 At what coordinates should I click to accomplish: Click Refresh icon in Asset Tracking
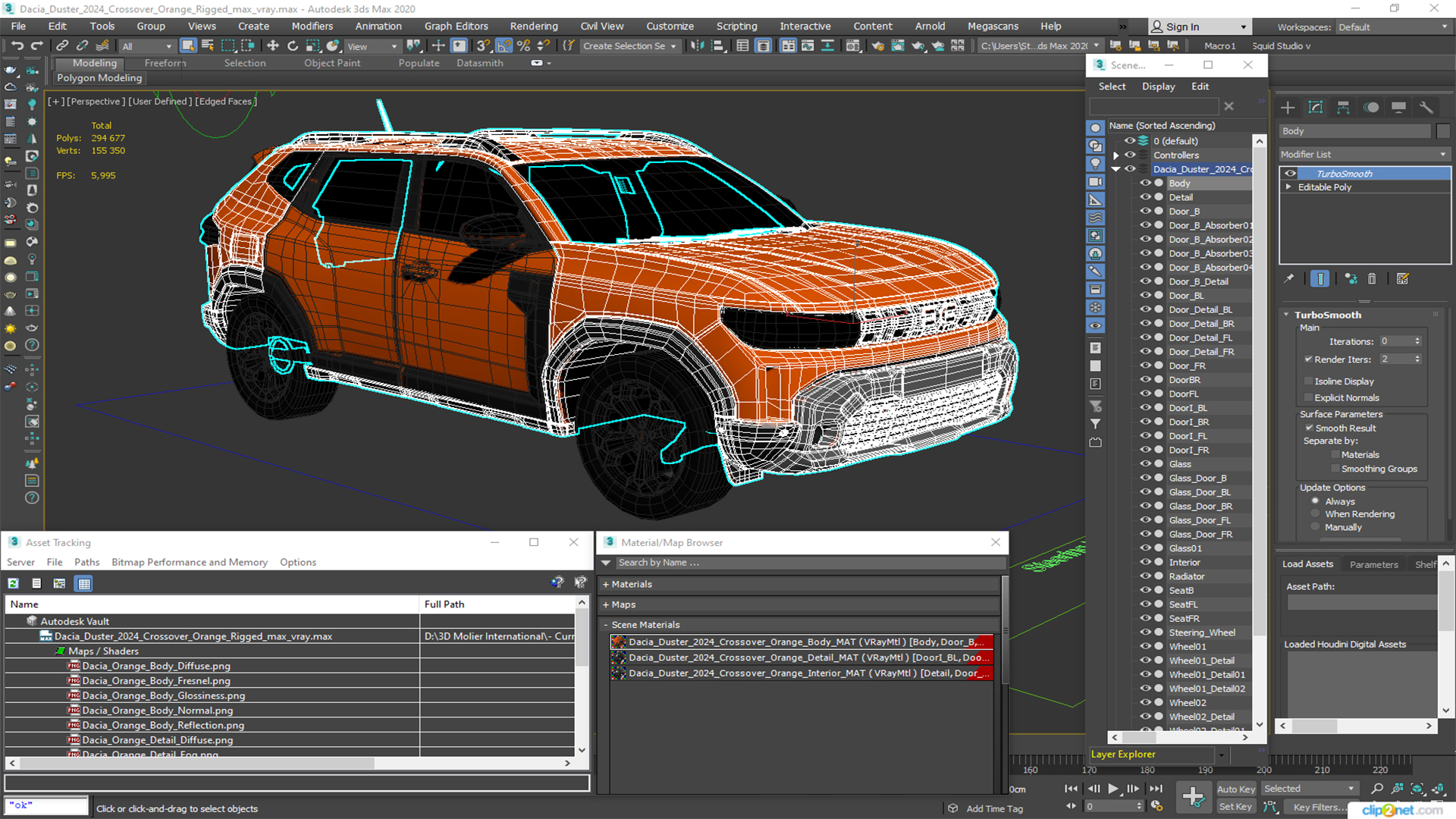point(13,583)
